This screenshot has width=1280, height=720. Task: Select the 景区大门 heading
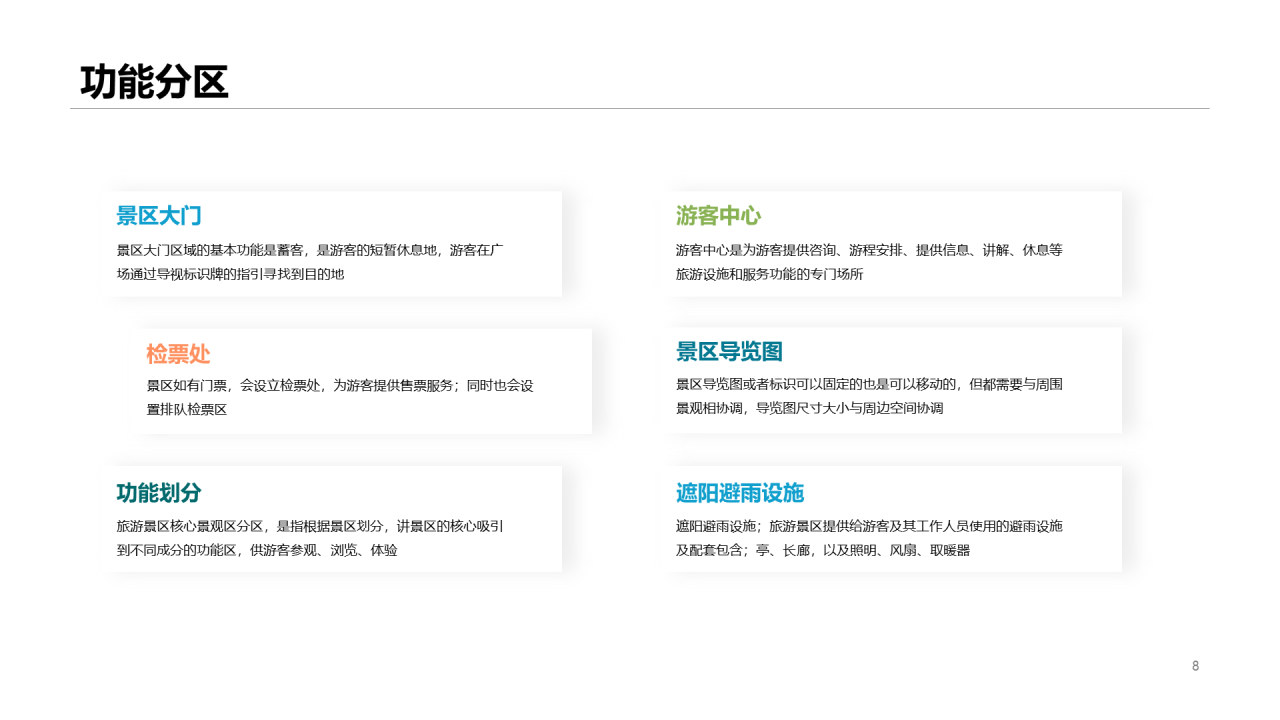point(159,216)
